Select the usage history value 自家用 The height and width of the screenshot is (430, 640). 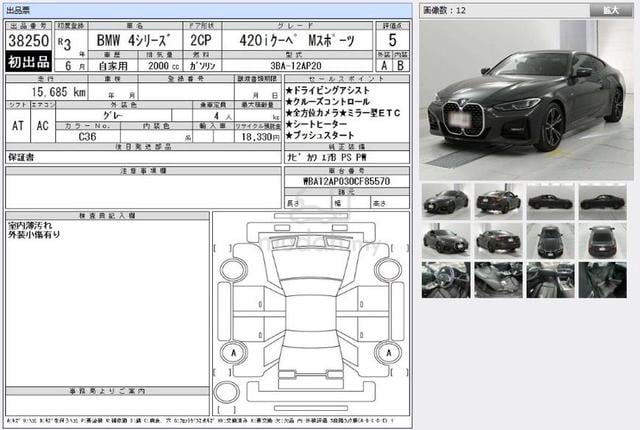coord(113,66)
